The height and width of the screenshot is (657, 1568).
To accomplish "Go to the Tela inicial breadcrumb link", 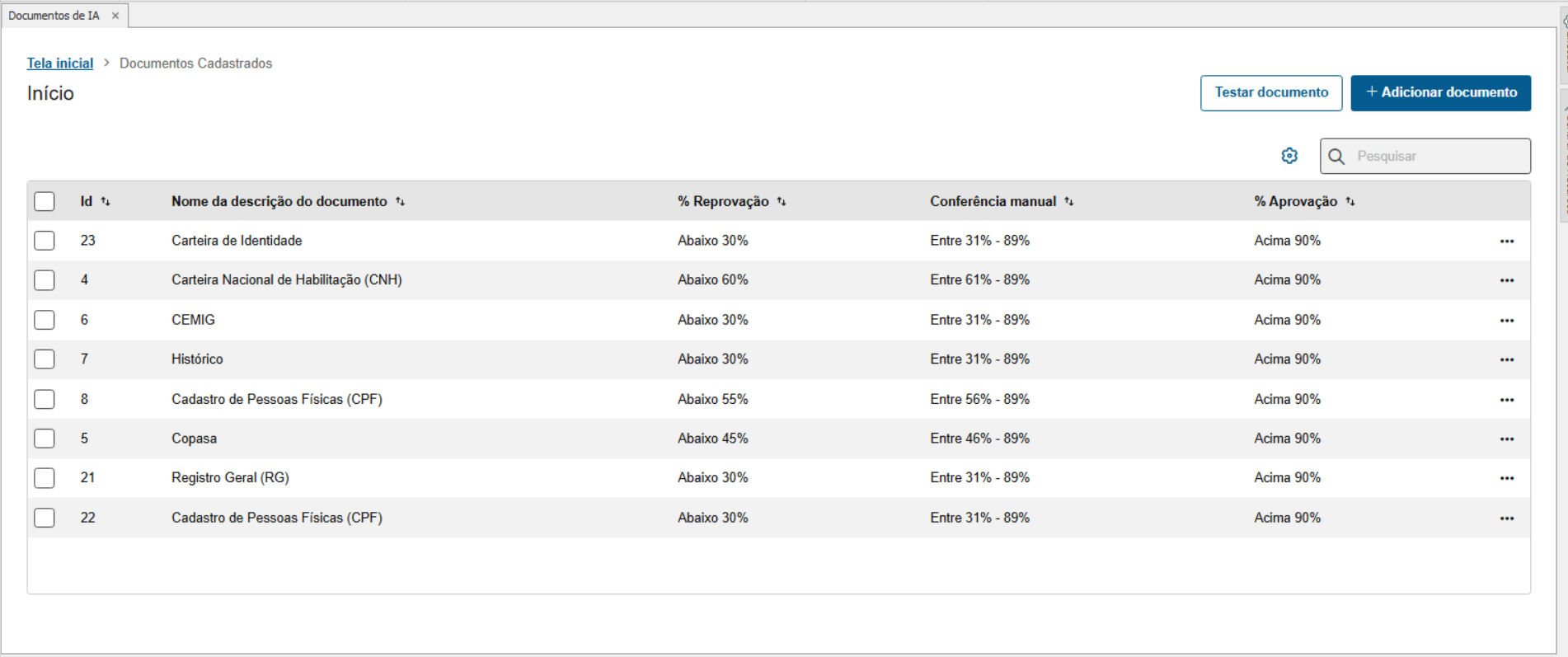I will (x=59, y=63).
